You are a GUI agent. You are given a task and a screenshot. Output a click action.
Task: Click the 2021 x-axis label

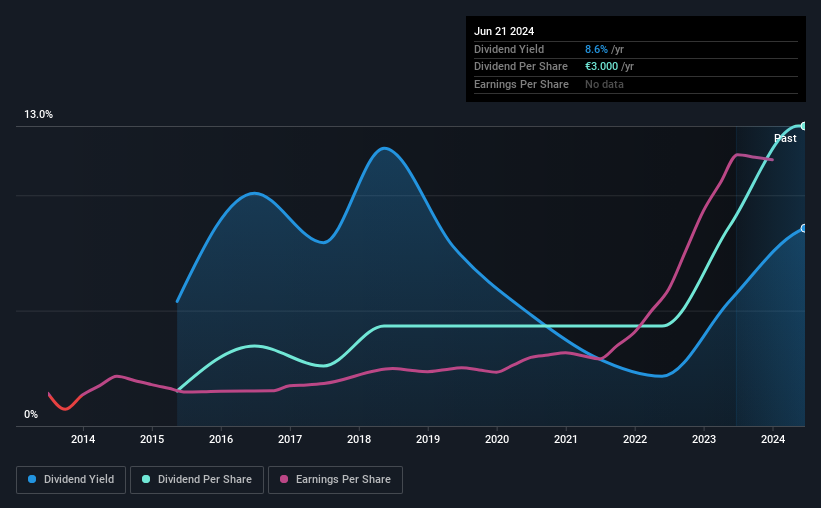[x=566, y=439]
